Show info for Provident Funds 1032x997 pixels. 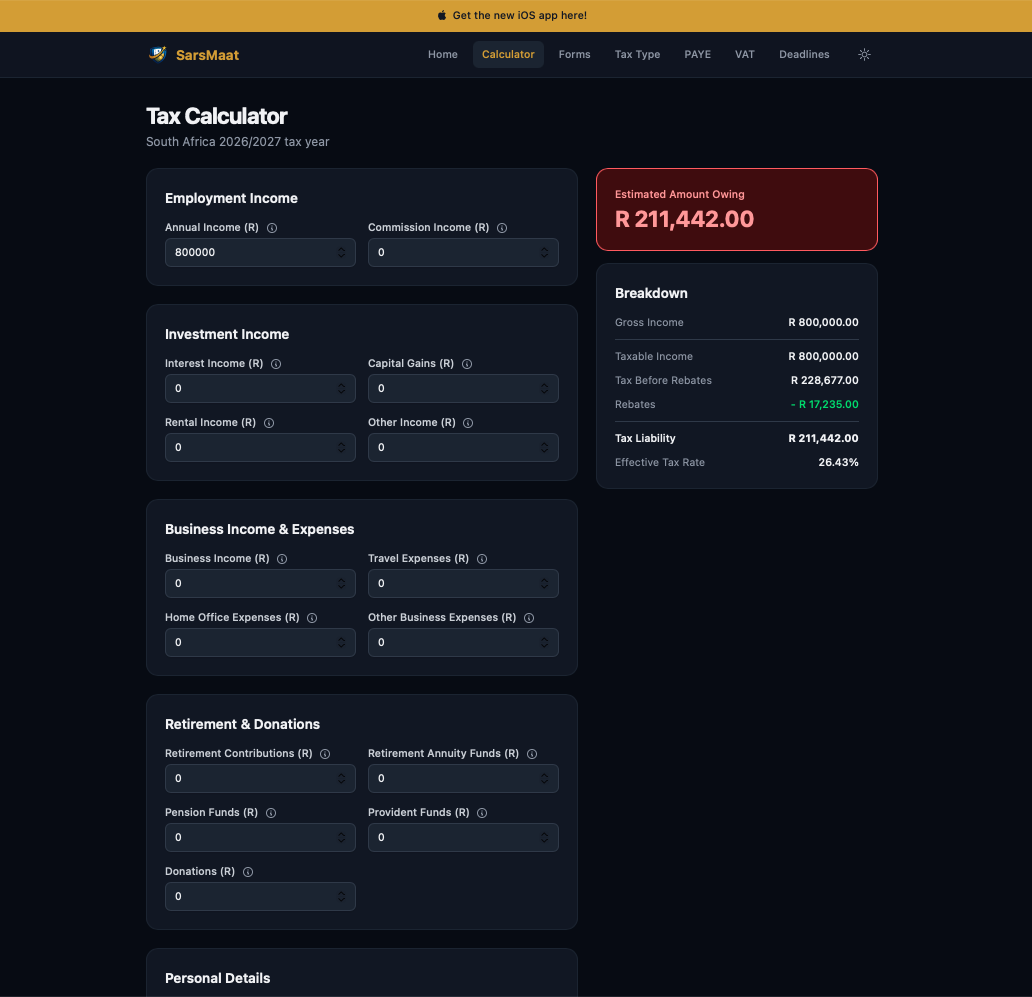click(482, 813)
